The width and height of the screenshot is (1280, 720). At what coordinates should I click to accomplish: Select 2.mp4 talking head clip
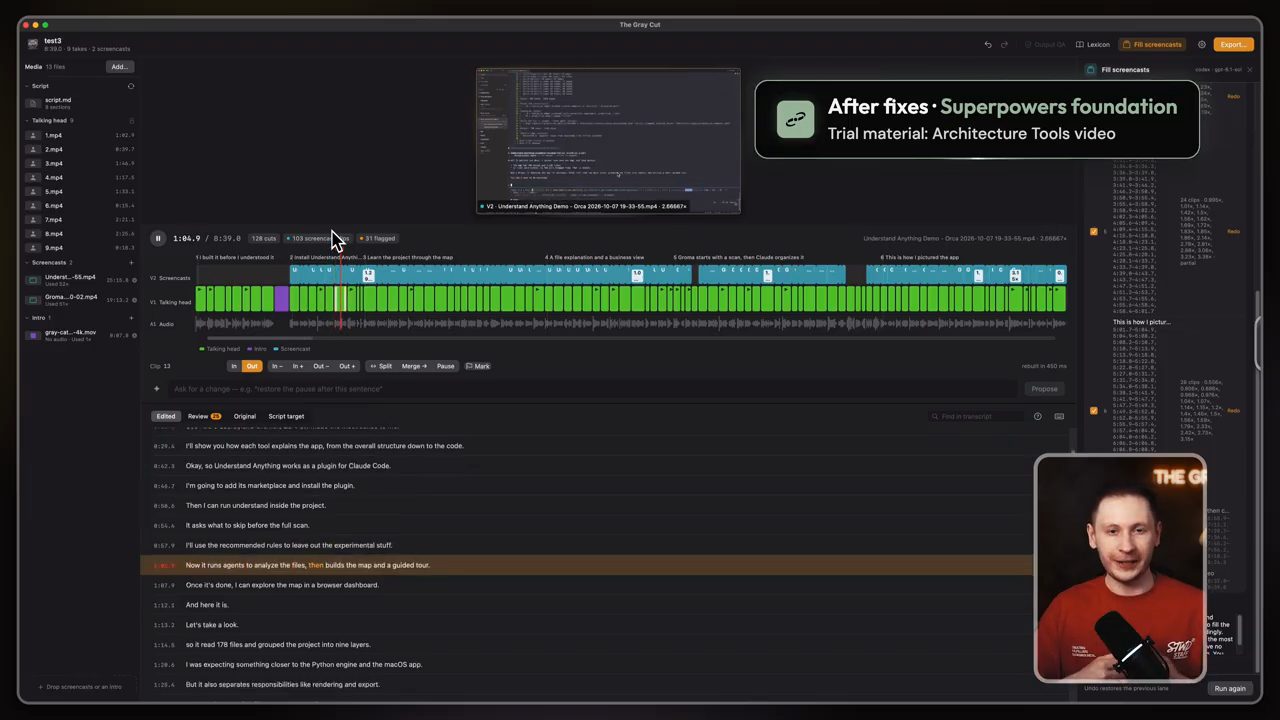80,149
